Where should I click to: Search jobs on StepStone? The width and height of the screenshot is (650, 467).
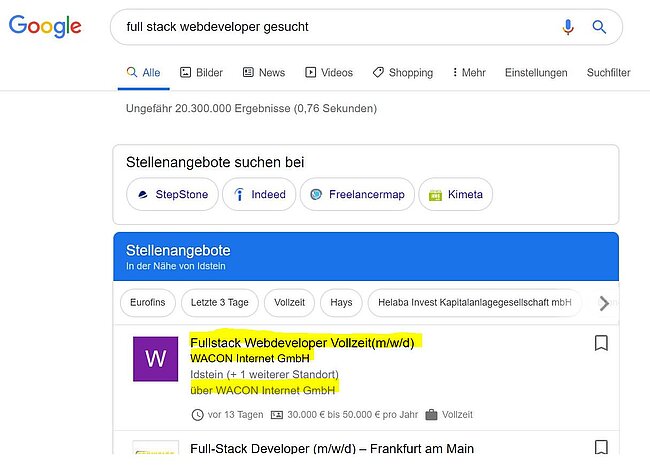coord(172,194)
